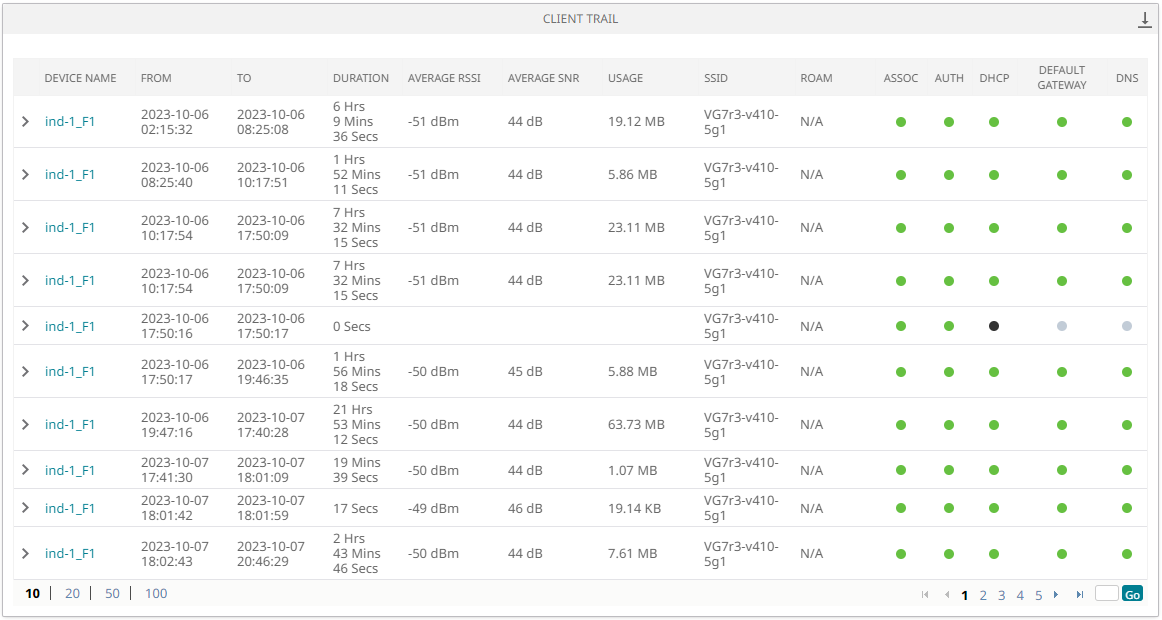The height and width of the screenshot is (620, 1162).
Task: Click the download icon in the Client Trail header
Action: [1144, 17]
